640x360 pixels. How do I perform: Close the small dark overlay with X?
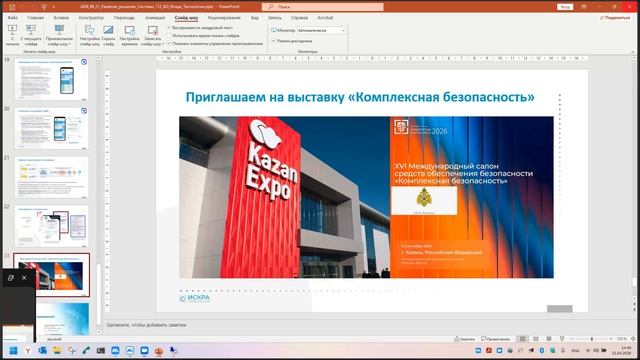pyautogui.click(x=24, y=278)
